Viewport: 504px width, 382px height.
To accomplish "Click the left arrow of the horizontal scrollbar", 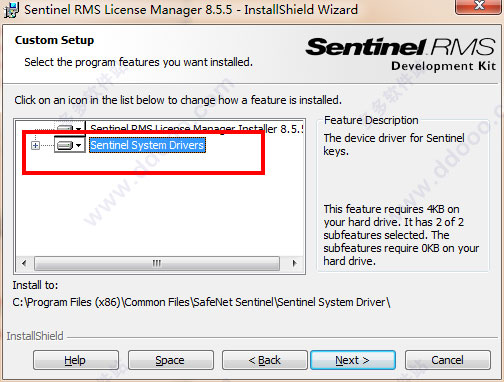I will coord(24,263).
